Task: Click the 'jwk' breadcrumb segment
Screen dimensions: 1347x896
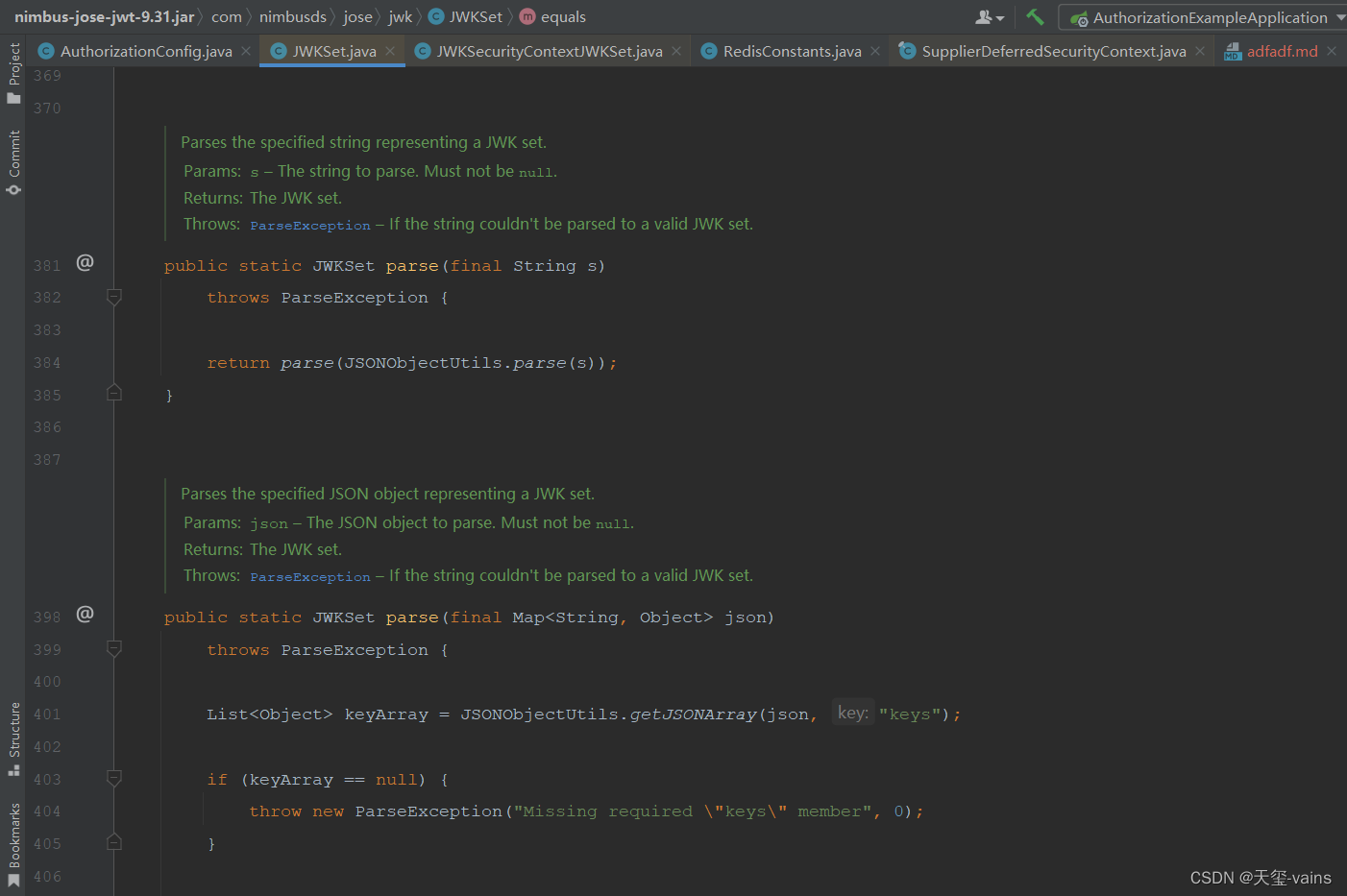Action: coord(401,17)
